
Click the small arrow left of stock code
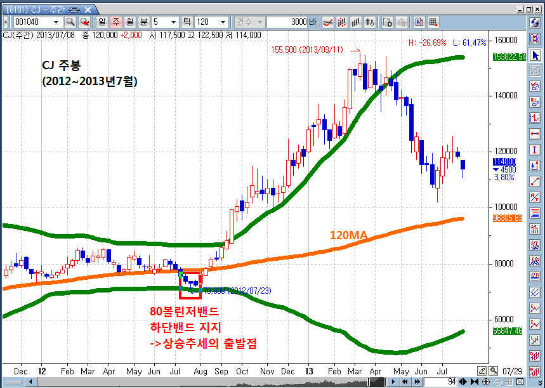(x=6, y=22)
